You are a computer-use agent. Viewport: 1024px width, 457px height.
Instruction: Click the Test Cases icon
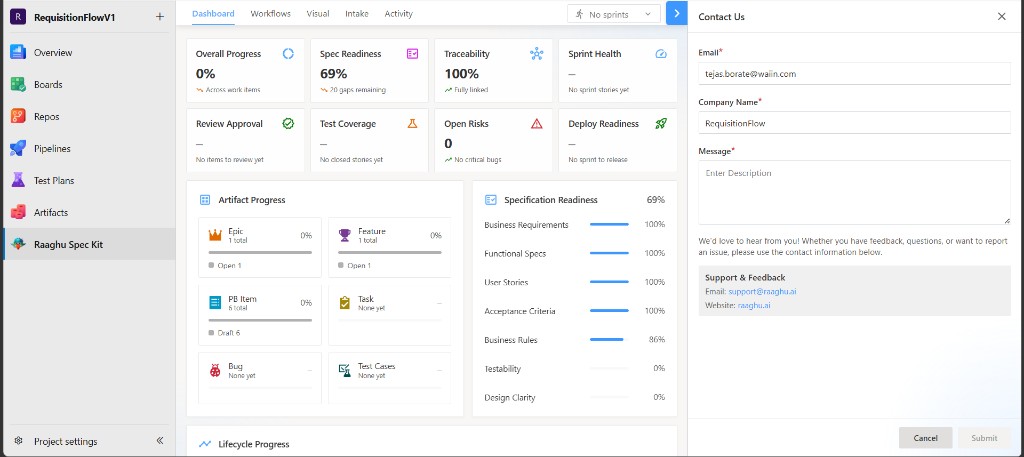tap(345, 370)
